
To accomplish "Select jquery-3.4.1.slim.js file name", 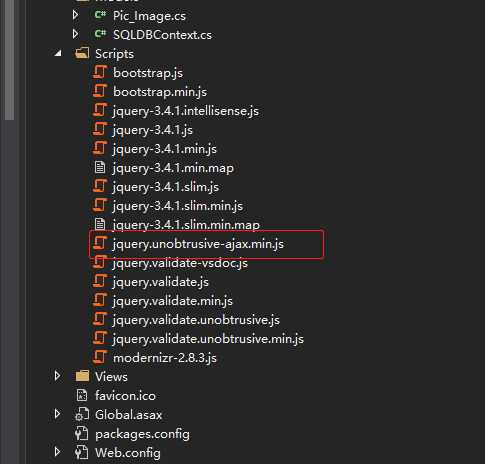I will tap(166, 187).
